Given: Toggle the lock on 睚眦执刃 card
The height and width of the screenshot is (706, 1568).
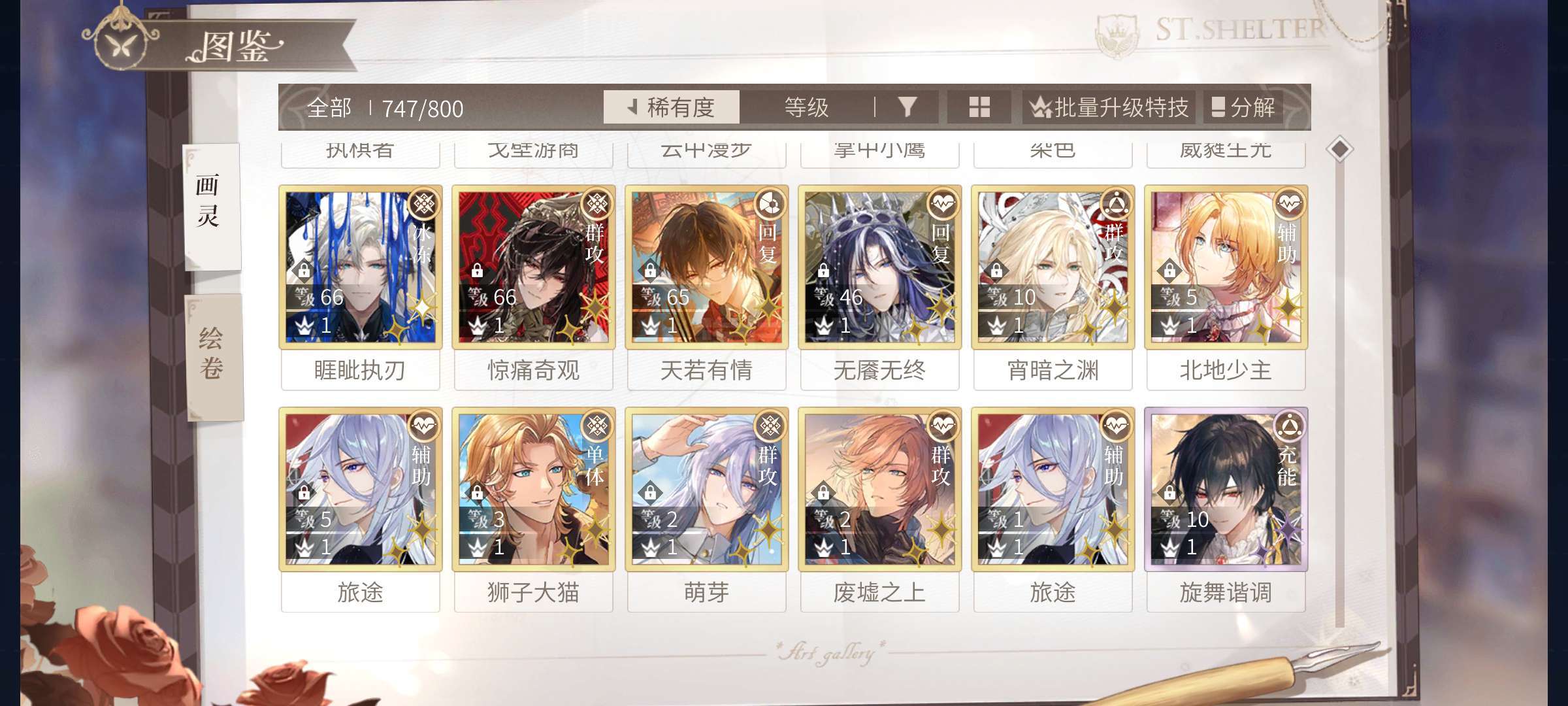Looking at the screenshot, I should 304,269.
